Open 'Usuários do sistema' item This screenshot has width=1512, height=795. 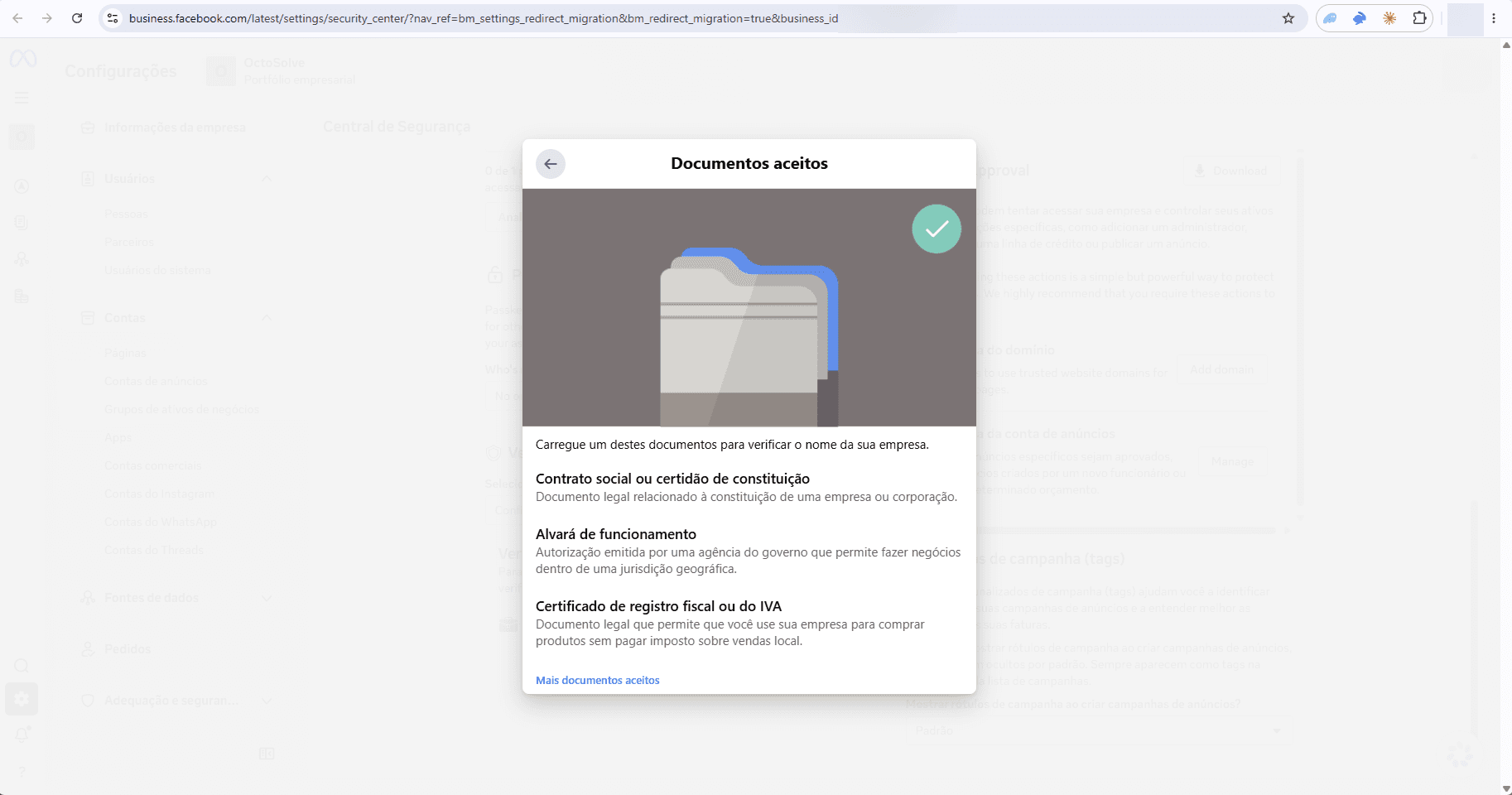pyautogui.click(x=157, y=271)
